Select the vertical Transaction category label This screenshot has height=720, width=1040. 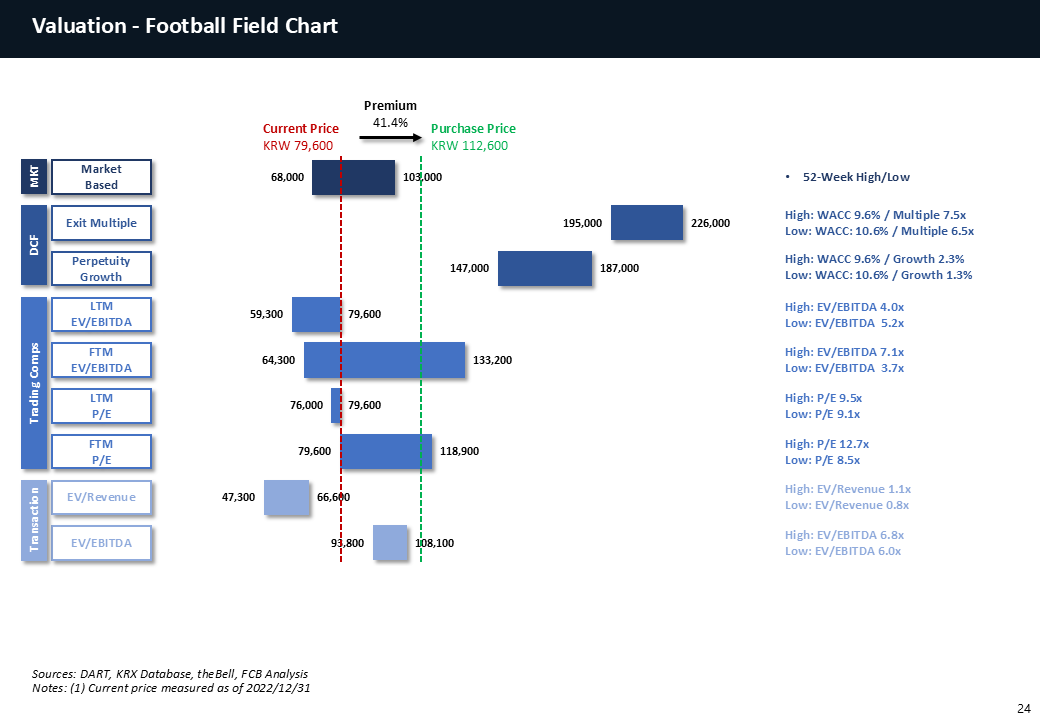tap(34, 520)
